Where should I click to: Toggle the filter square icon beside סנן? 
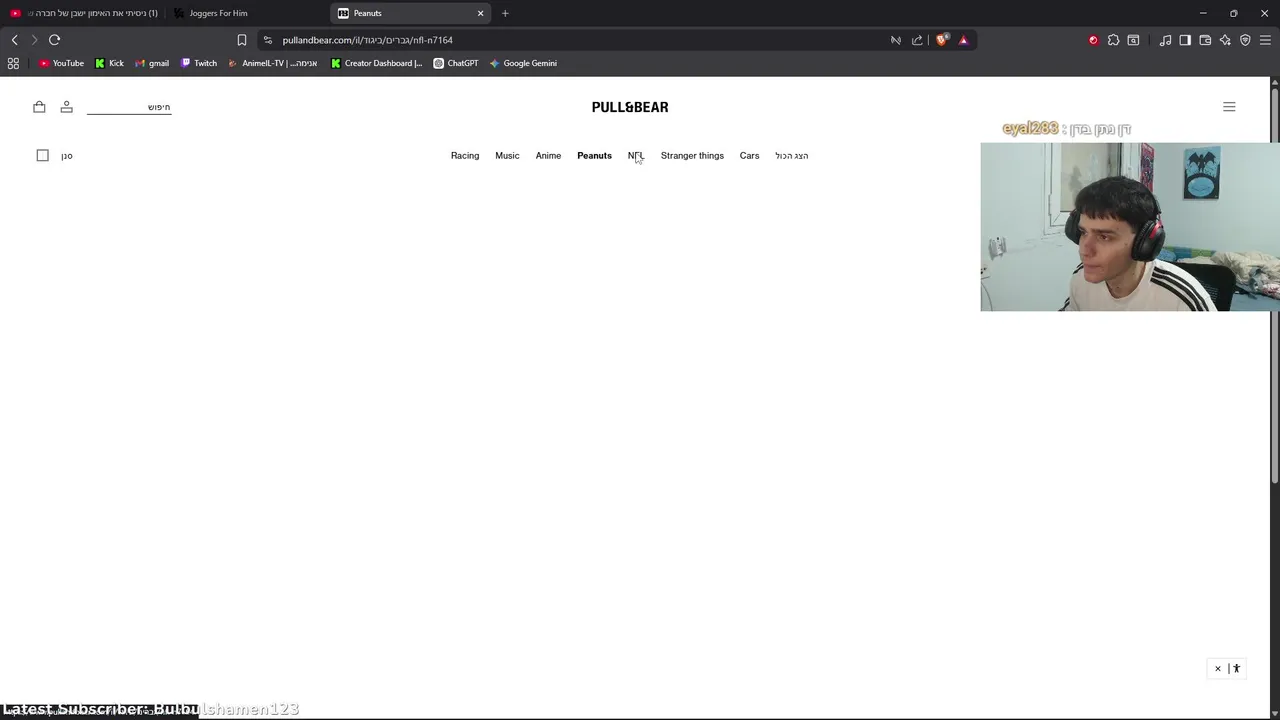coord(42,155)
